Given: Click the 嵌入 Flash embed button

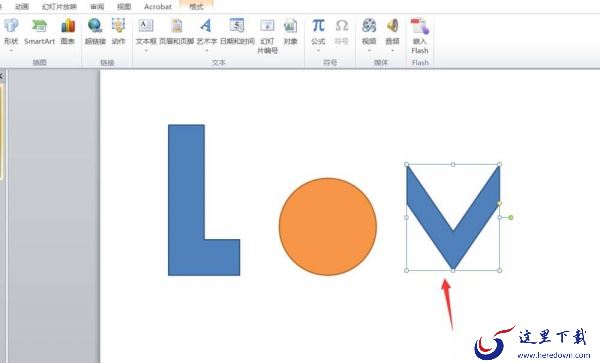Looking at the screenshot, I should [420, 36].
